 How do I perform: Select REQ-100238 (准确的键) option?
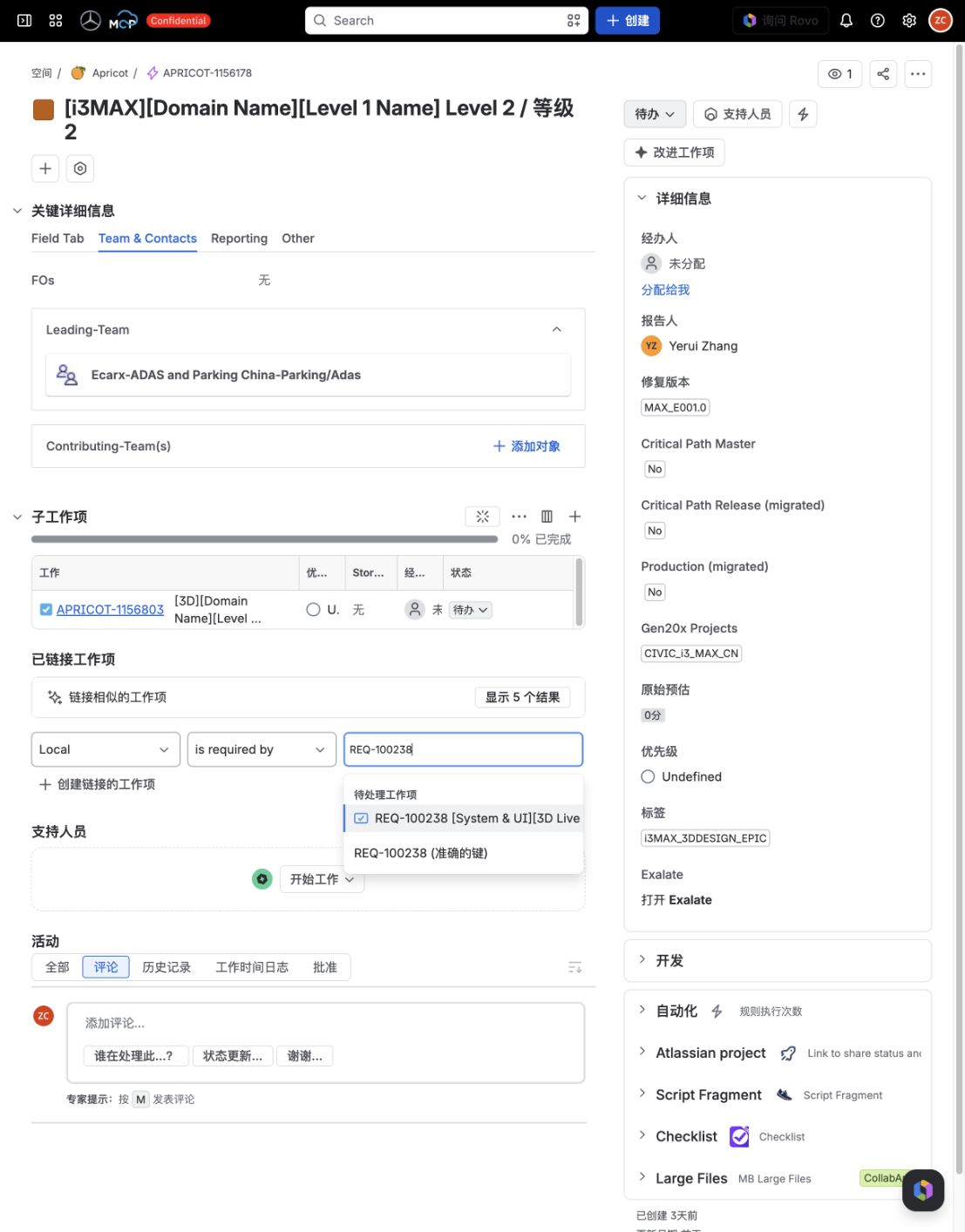pos(464,853)
